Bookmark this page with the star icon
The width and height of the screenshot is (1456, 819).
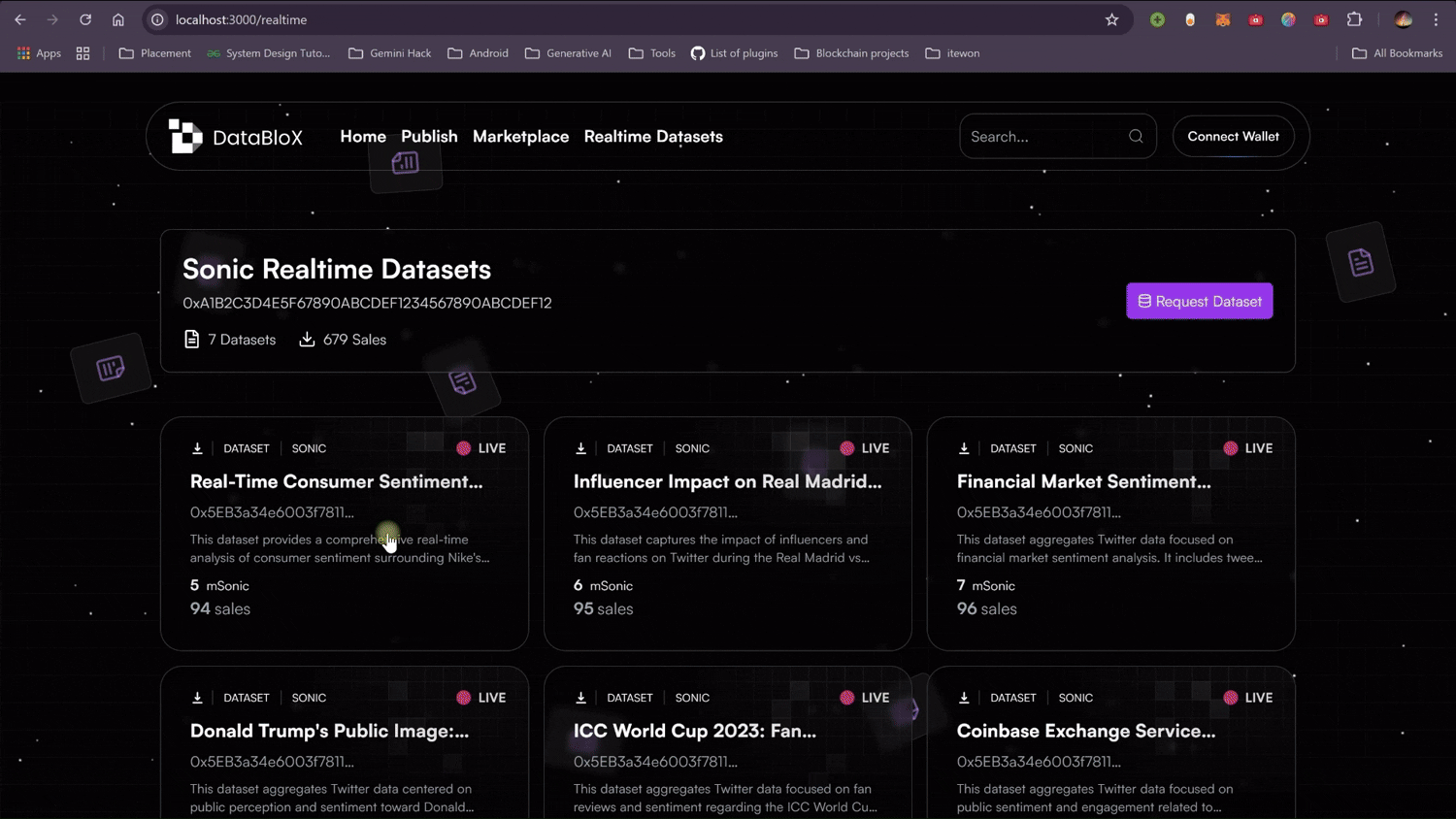(1112, 19)
